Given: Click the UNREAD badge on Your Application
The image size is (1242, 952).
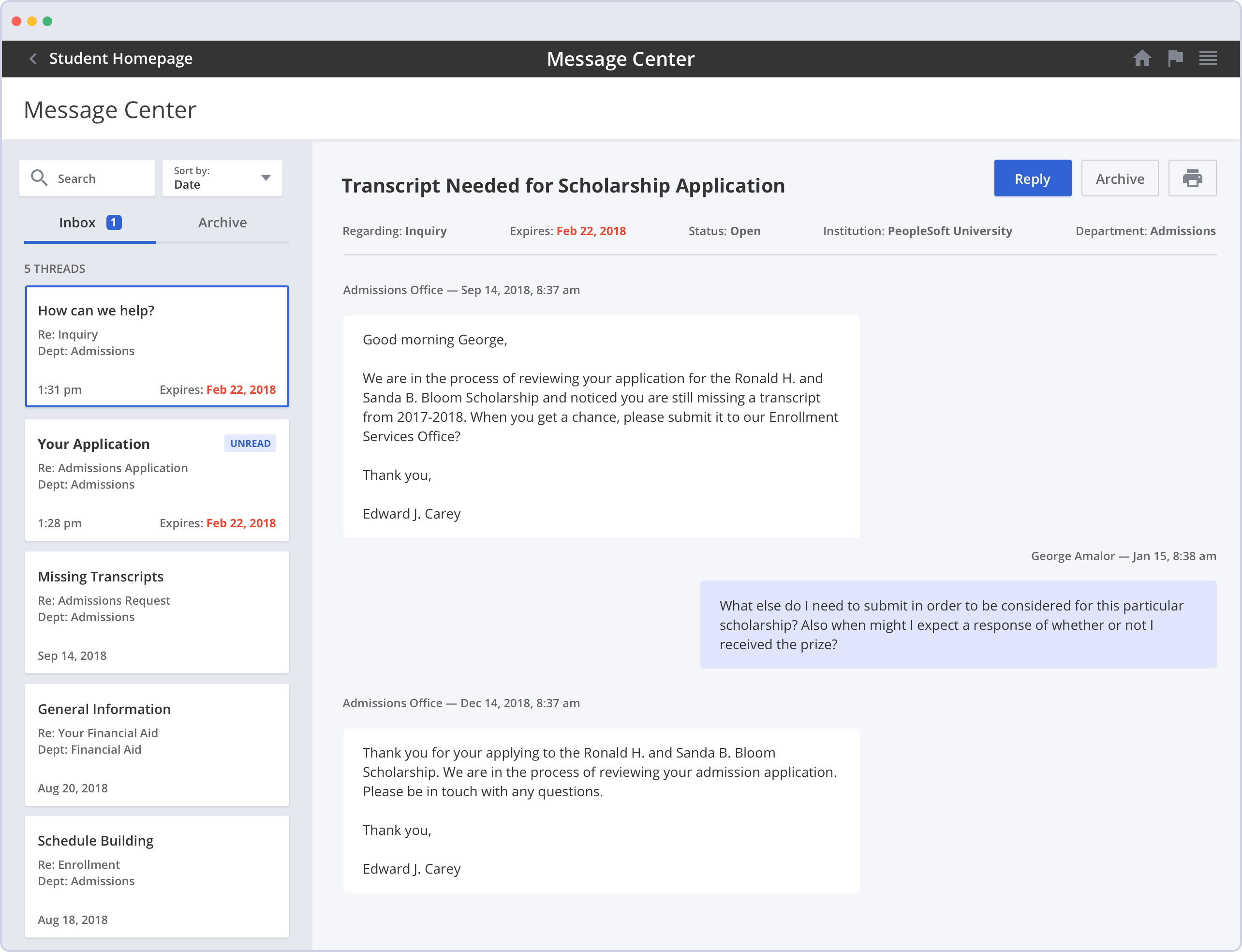Looking at the screenshot, I should (x=250, y=443).
